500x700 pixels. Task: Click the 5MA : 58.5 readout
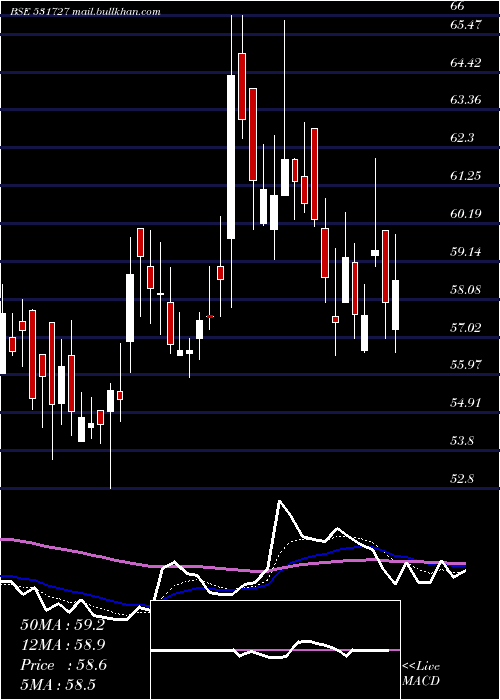coord(58,684)
